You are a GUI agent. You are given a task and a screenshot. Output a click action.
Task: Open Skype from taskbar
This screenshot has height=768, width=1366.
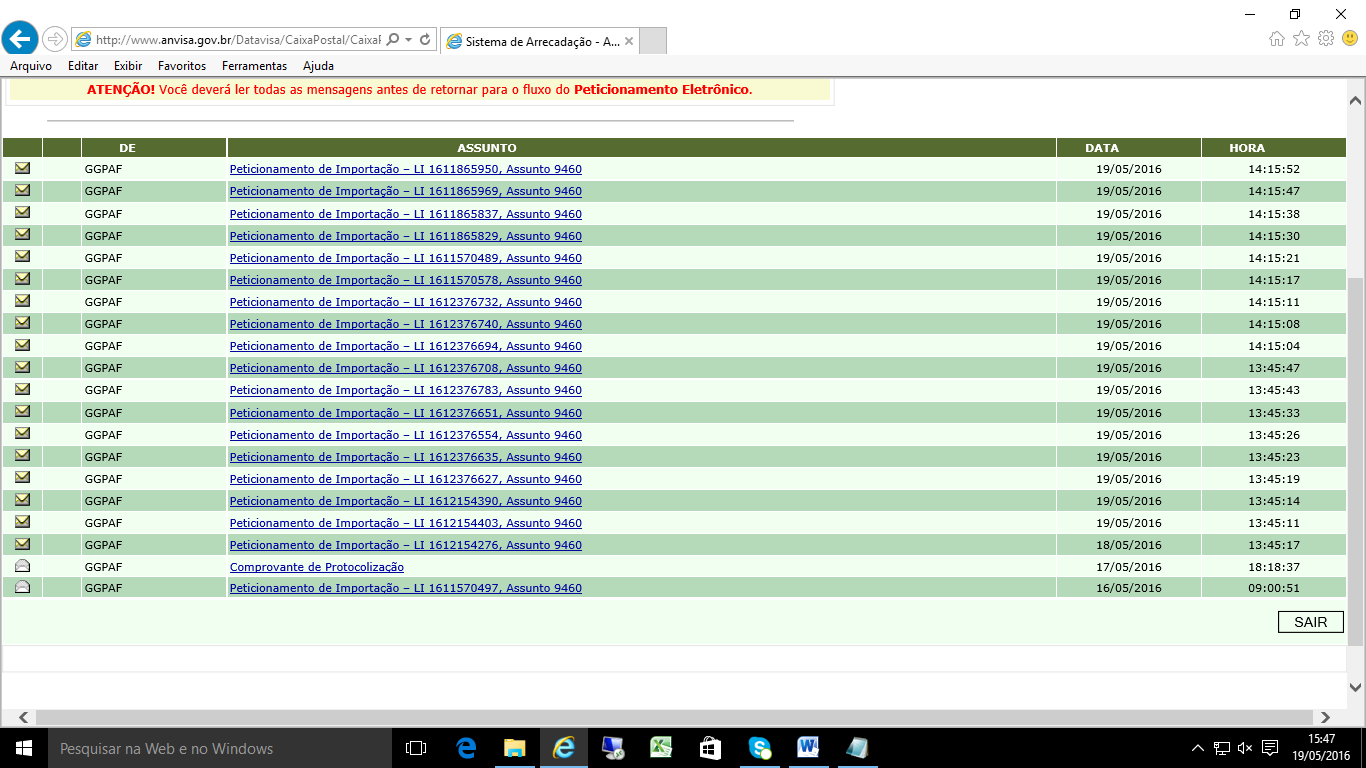pos(759,748)
